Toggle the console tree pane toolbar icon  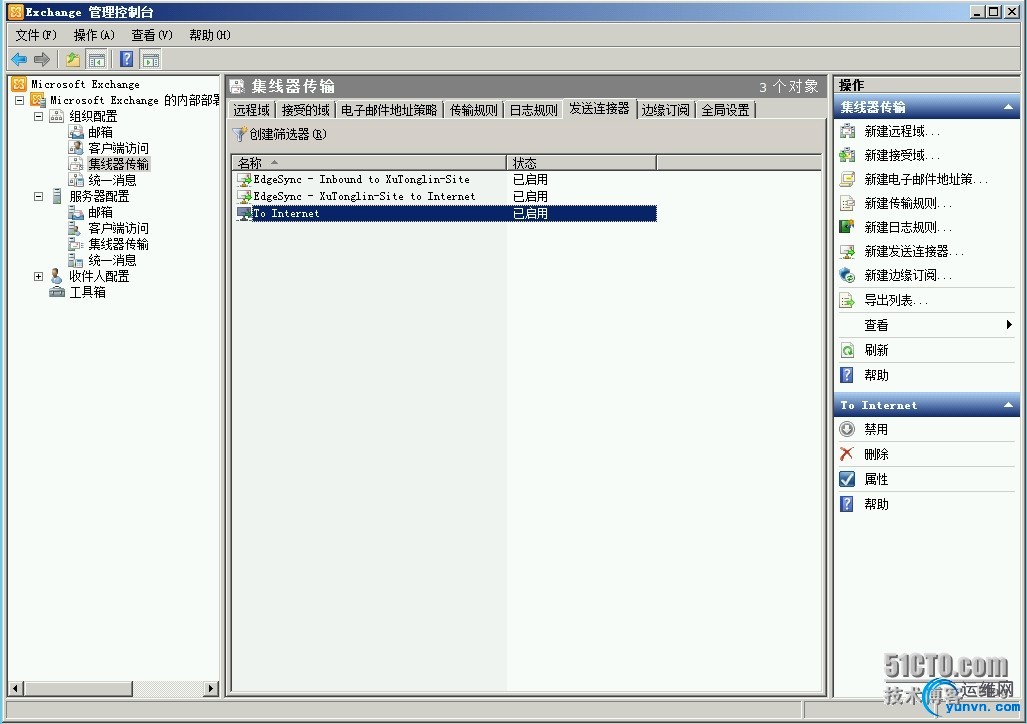point(97,60)
